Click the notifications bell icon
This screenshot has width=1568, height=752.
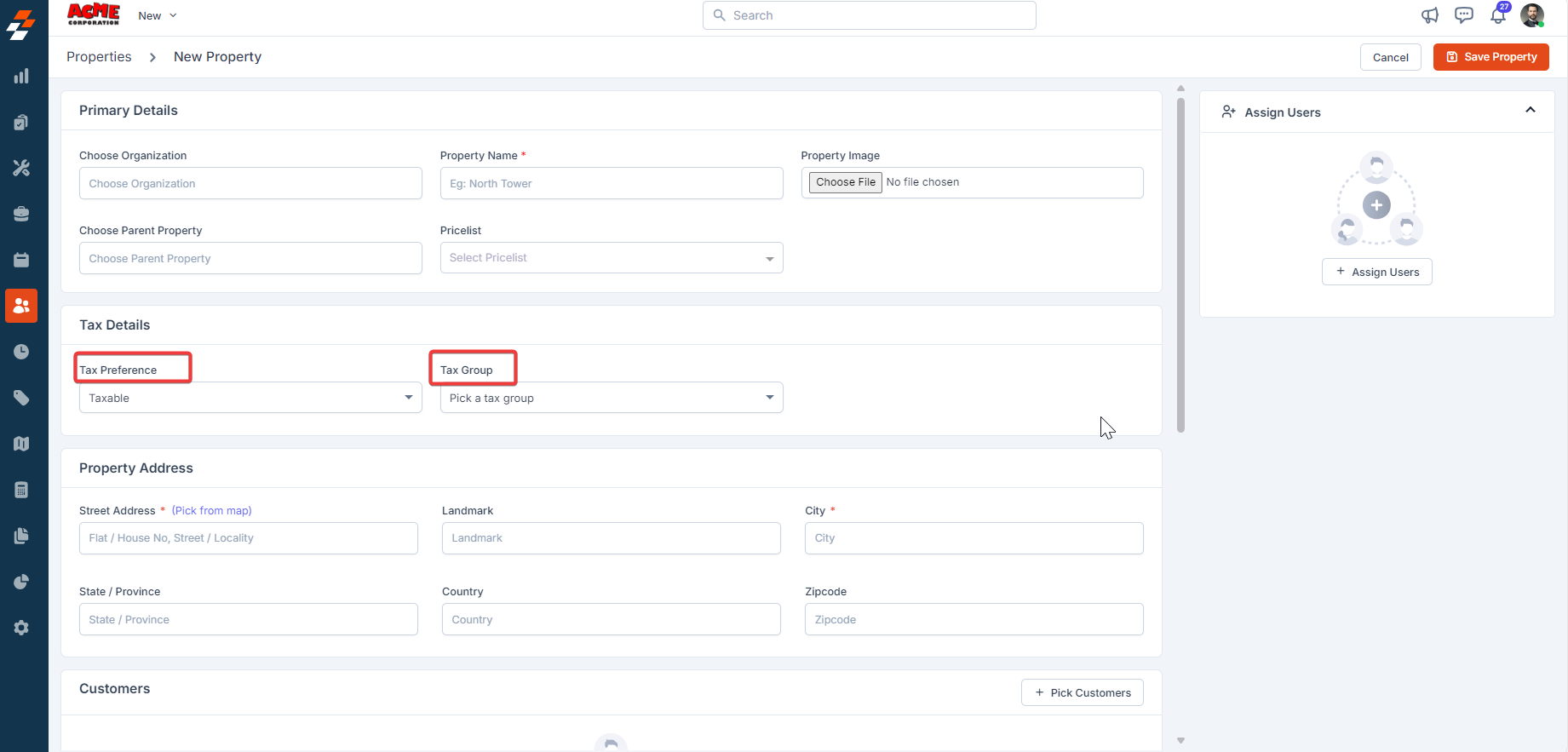point(1497,15)
